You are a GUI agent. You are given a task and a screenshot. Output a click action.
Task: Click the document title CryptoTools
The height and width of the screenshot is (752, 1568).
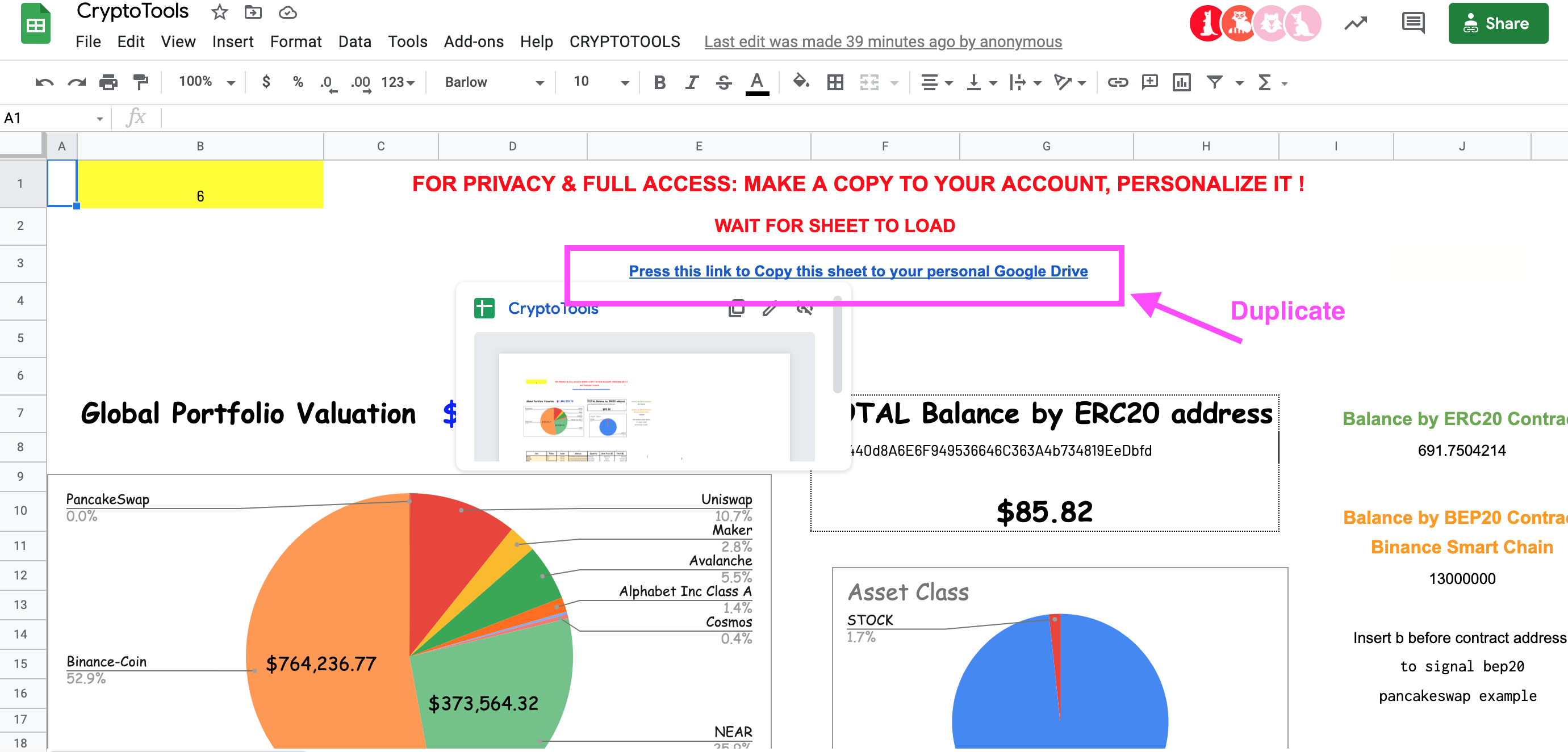[x=132, y=11]
